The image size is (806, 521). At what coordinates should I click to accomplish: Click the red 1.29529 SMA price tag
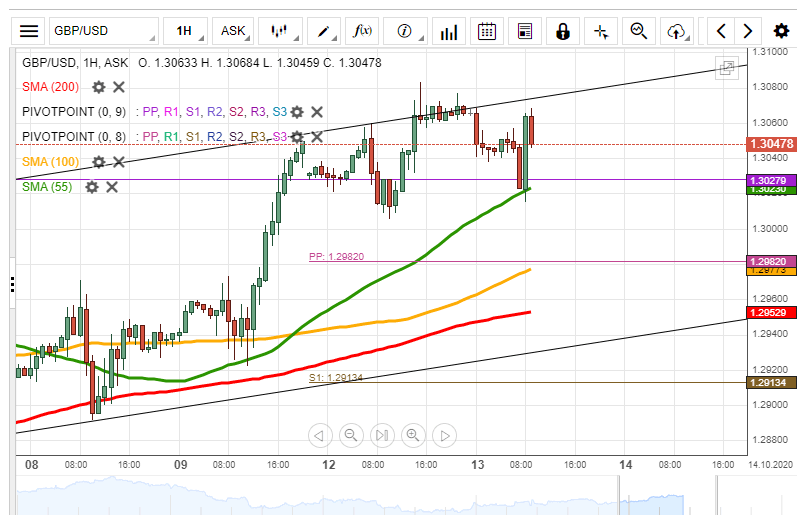tap(772, 312)
